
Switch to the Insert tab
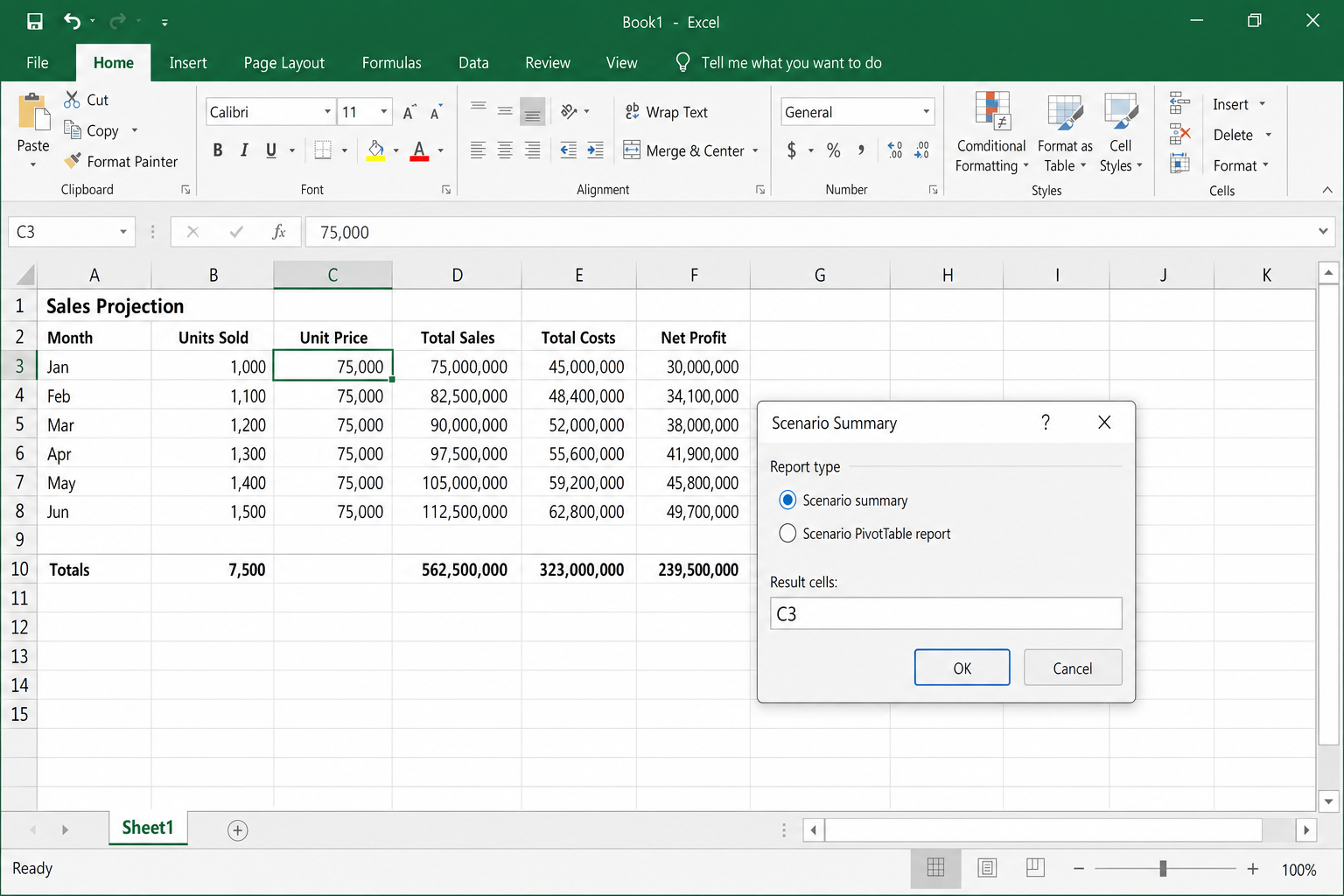(188, 63)
